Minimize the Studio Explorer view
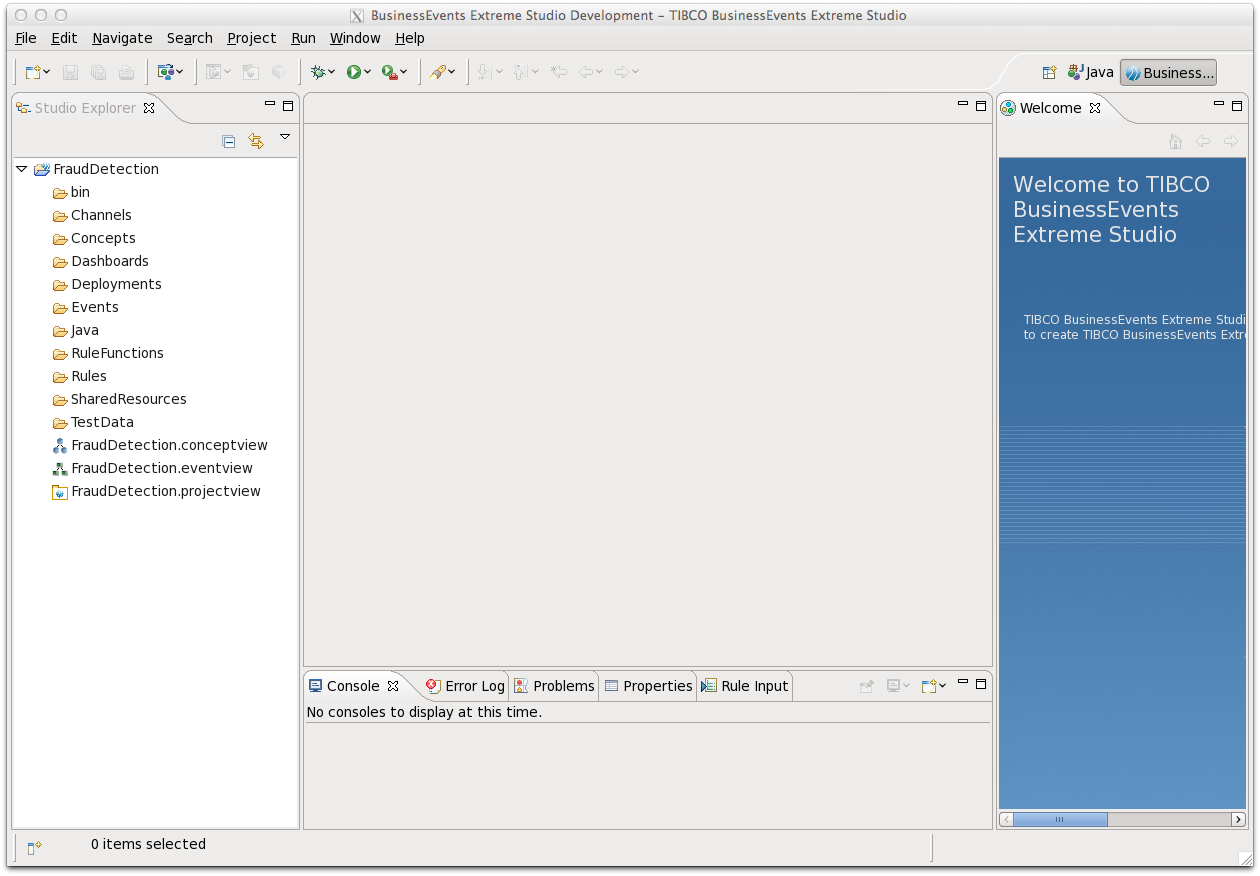Image resolution: width=1260 pixels, height=876 pixels. (x=269, y=104)
